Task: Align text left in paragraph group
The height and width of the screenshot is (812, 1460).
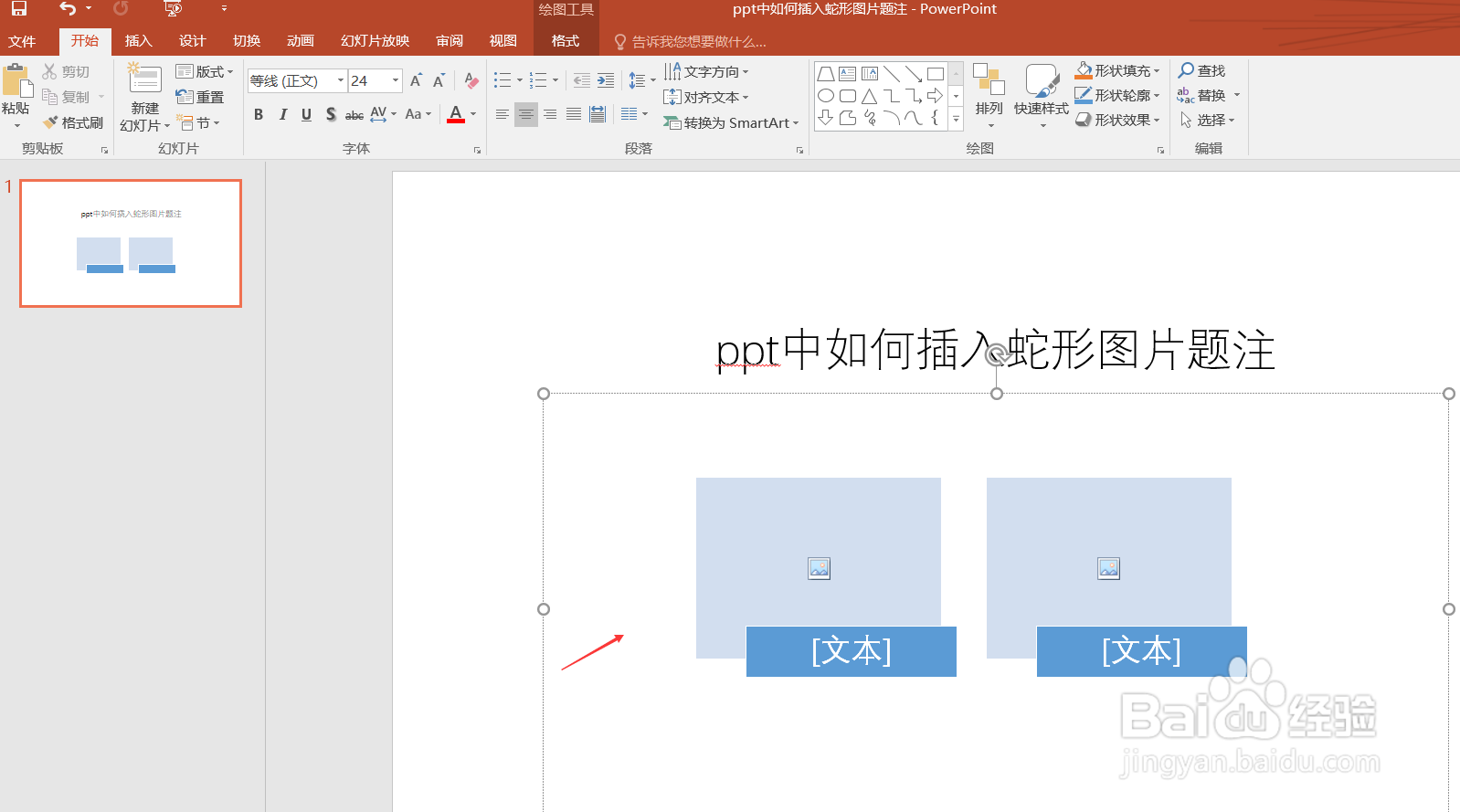Action: click(x=503, y=114)
